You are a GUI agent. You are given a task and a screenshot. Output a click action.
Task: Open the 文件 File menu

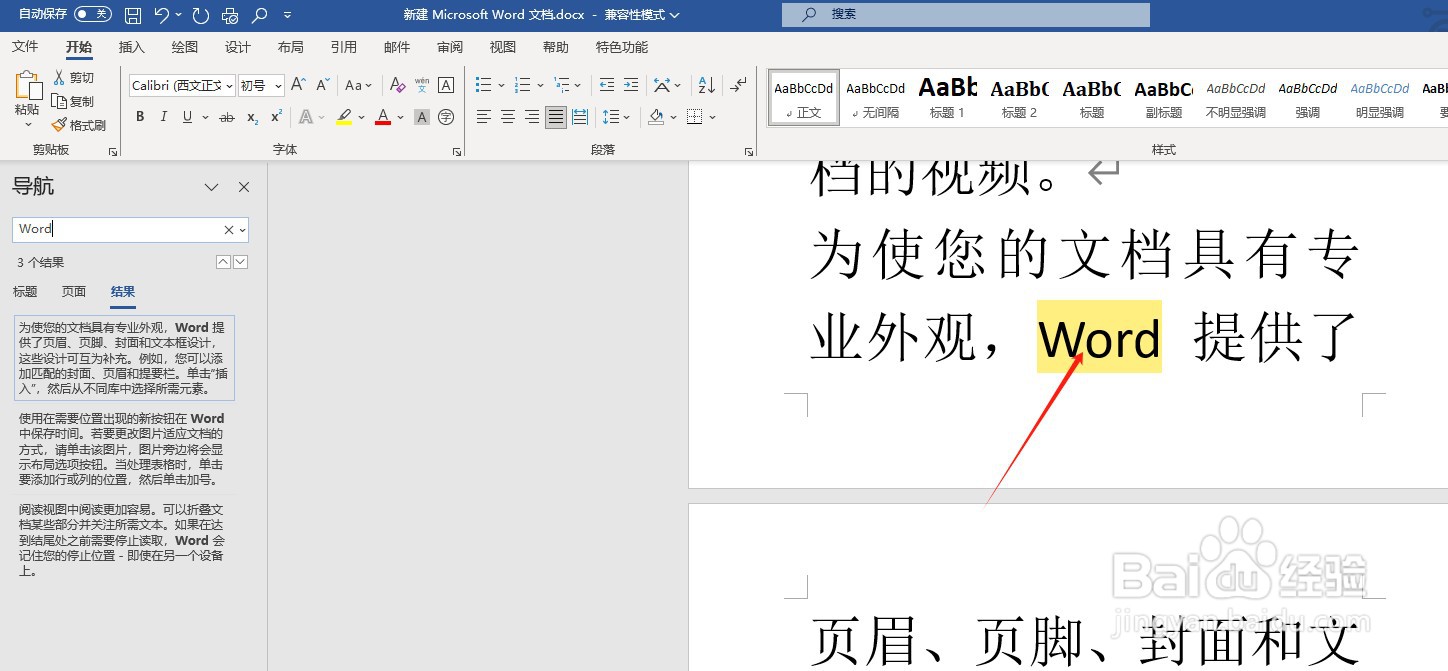click(x=25, y=47)
